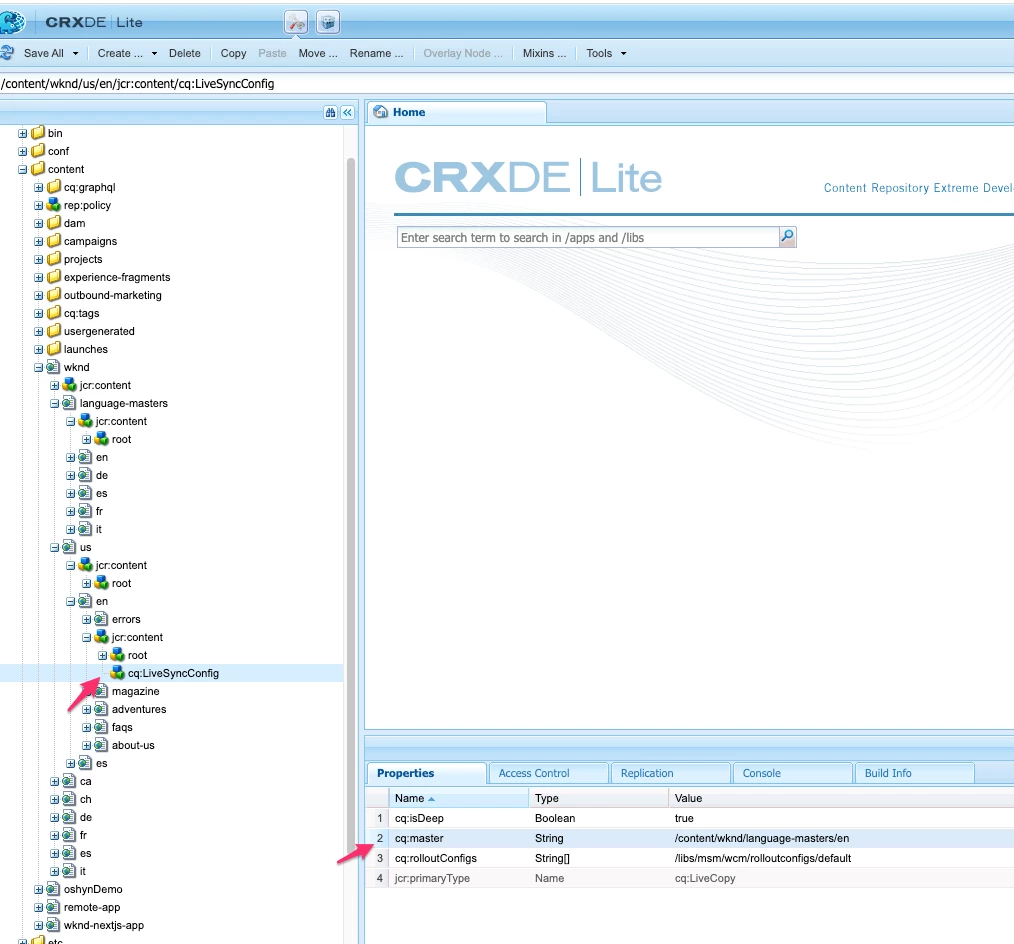Switch to the Replication tab
The width and height of the screenshot is (1014, 944).
point(671,773)
